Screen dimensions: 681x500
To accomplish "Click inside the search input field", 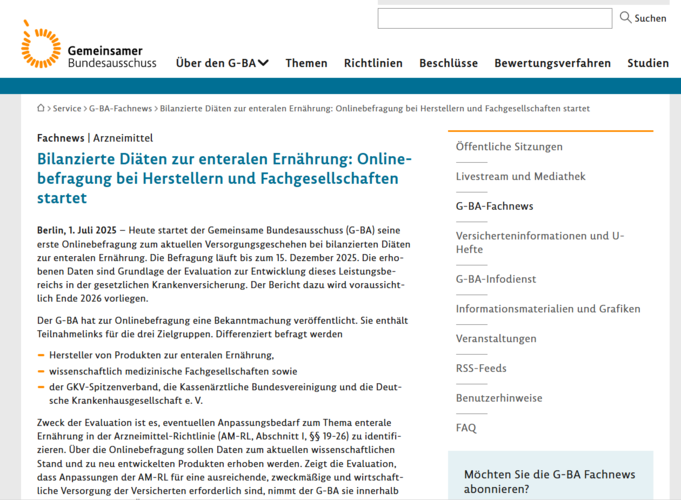I will 494,18.
